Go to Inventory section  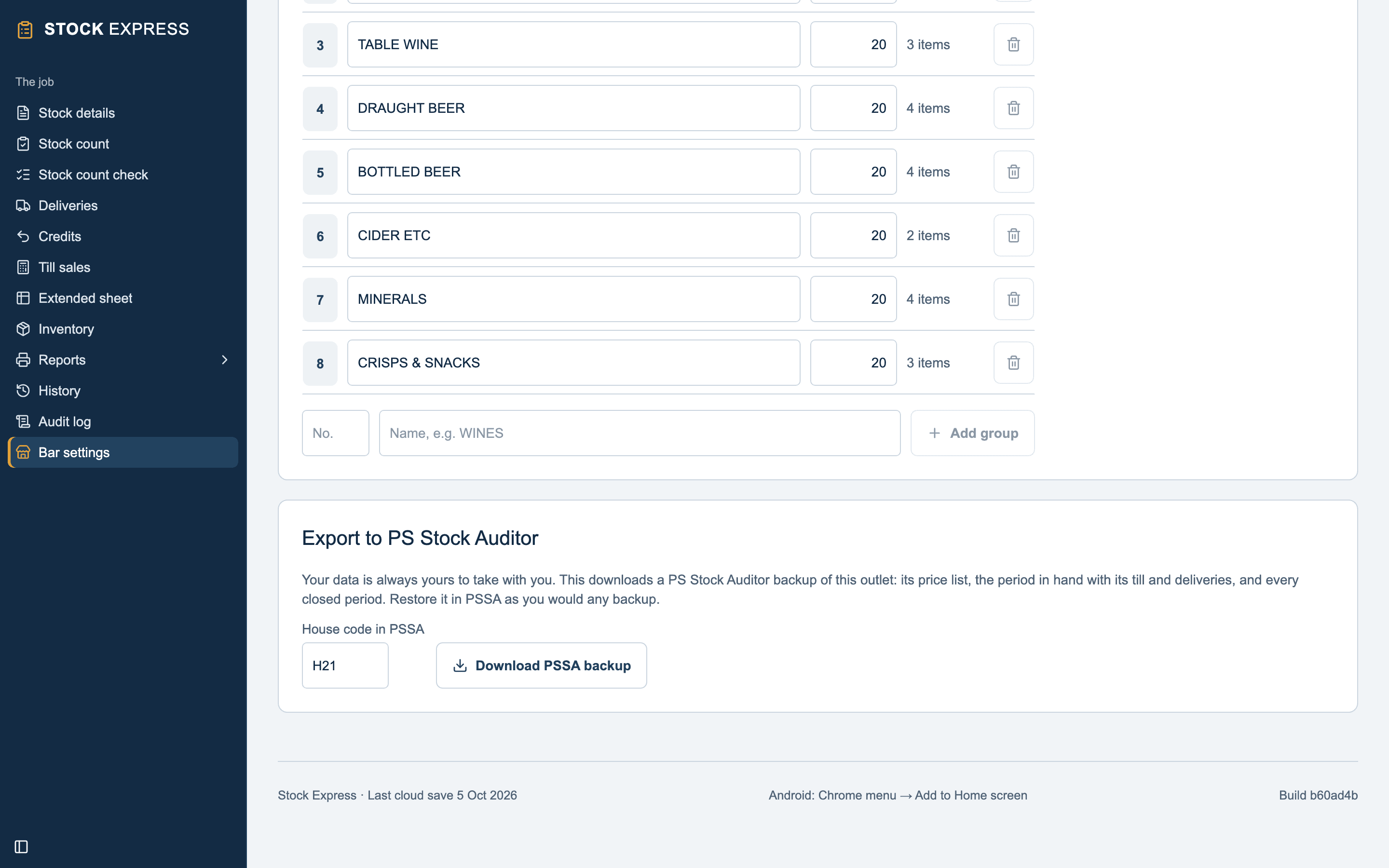coord(123,329)
